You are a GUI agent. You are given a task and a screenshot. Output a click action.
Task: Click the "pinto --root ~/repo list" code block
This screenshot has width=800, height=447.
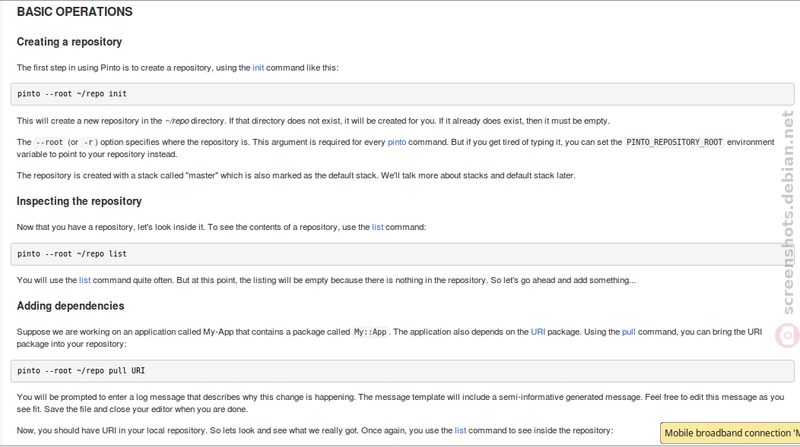click(403, 254)
